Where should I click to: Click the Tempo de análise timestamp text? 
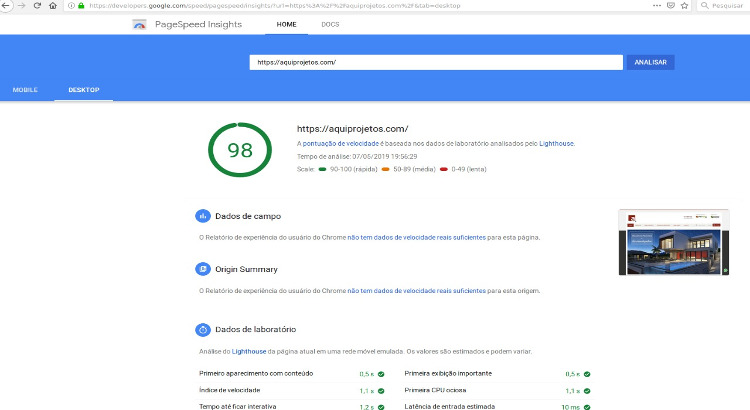pyautogui.click(x=357, y=156)
